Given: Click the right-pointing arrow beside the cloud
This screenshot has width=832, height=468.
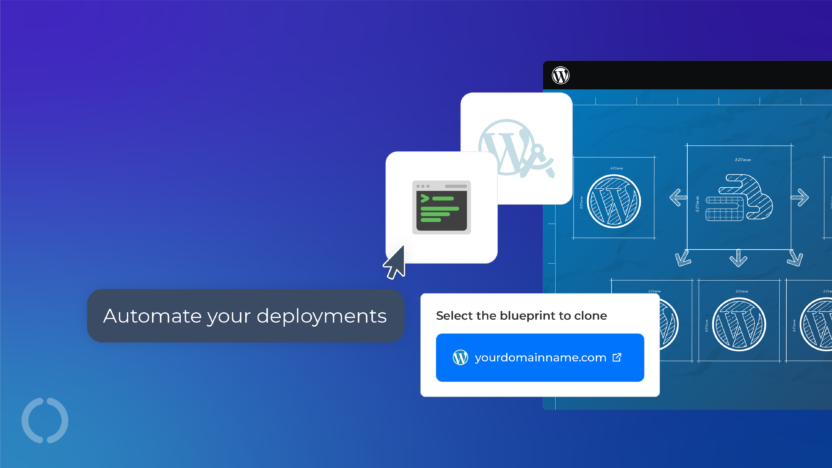Looking at the screenshot, I should tap(799, 198).
